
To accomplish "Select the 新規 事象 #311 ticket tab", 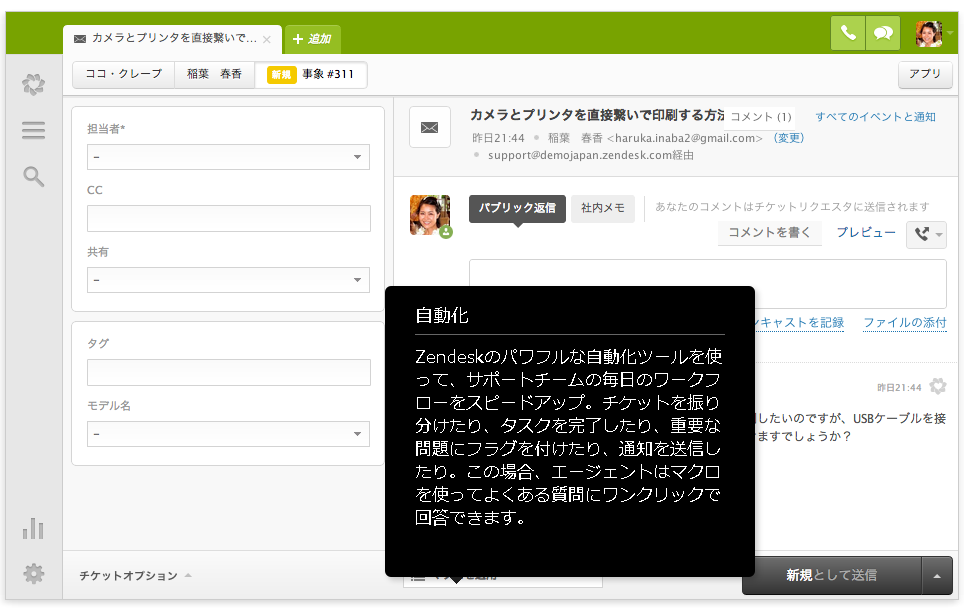I will tap(311, 74).
